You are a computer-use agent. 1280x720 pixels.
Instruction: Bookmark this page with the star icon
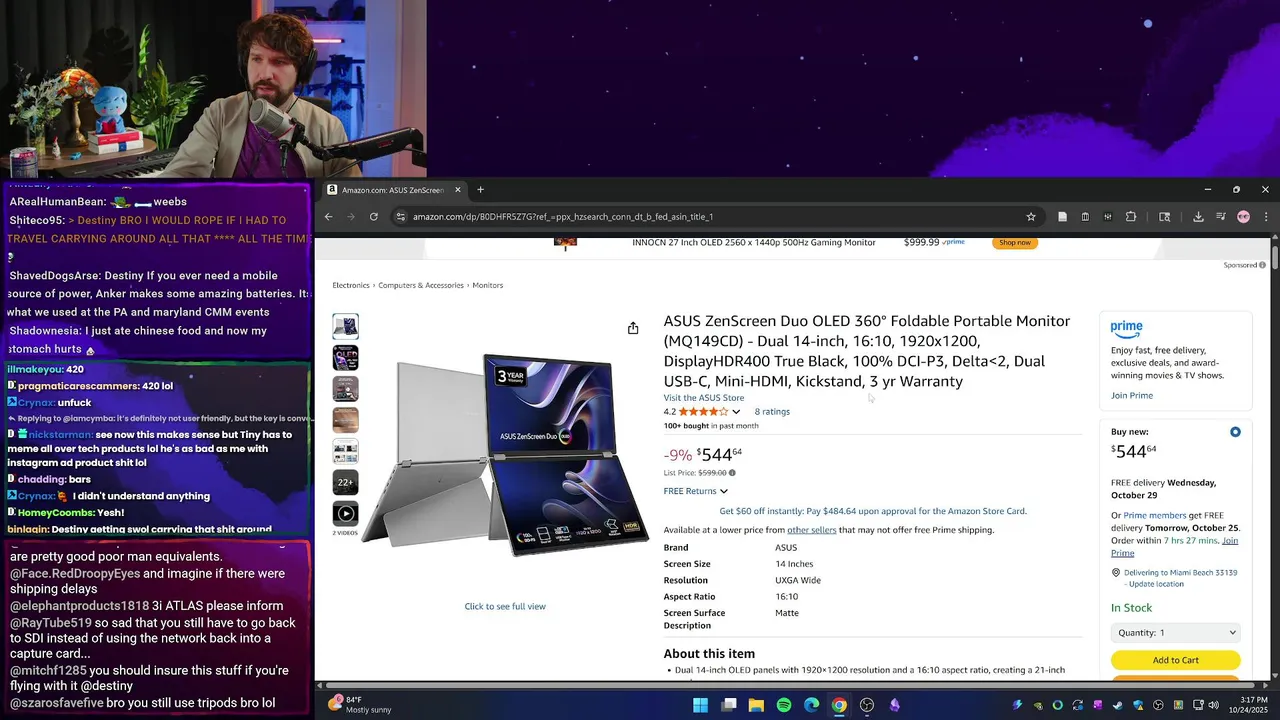pyautogui.click(x=1031, y=217)
